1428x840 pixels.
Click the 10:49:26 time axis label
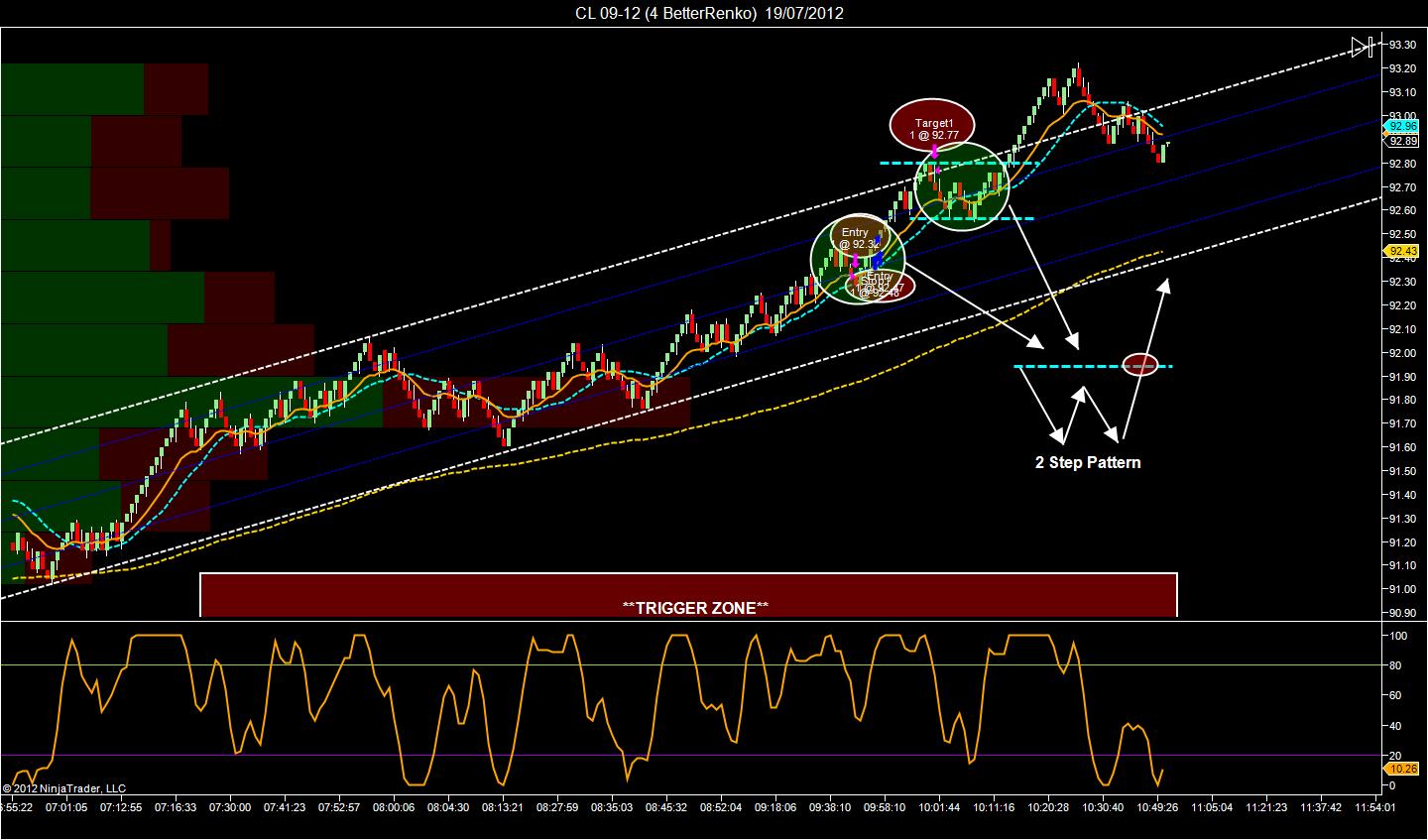[x=1156, y=807]
